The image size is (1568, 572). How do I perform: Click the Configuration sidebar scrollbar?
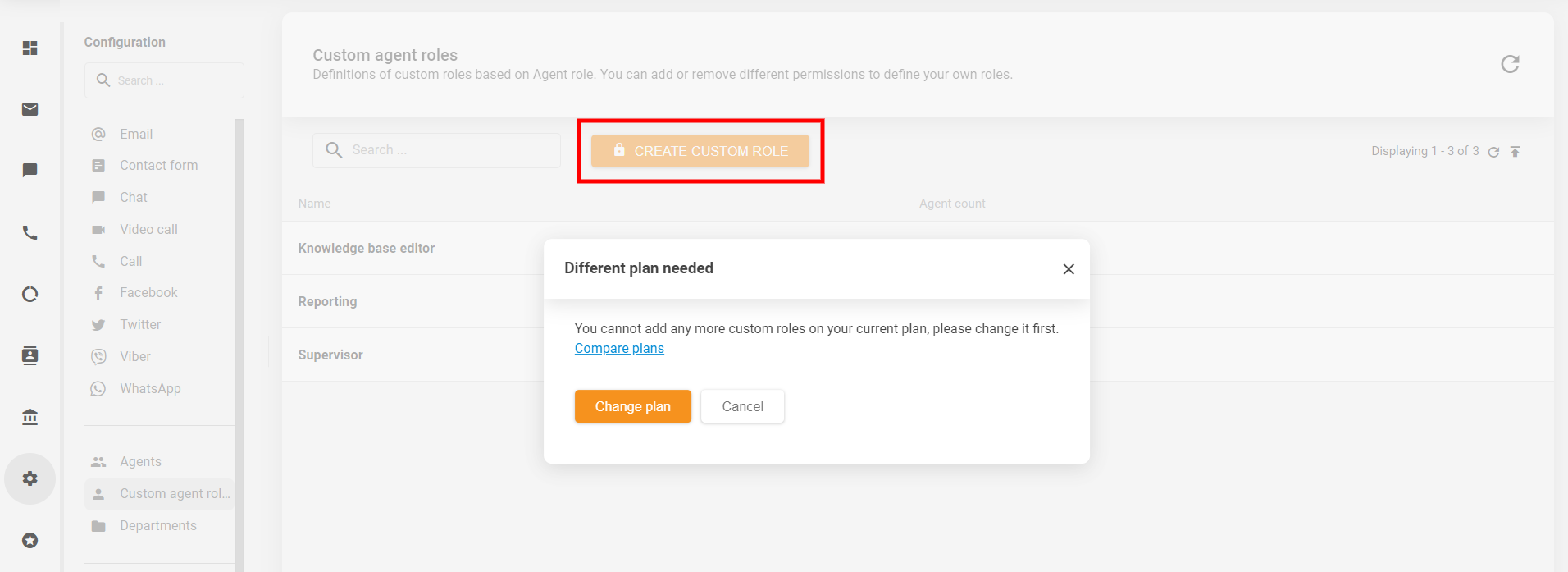pyautogui.click(x=239, y=328)
